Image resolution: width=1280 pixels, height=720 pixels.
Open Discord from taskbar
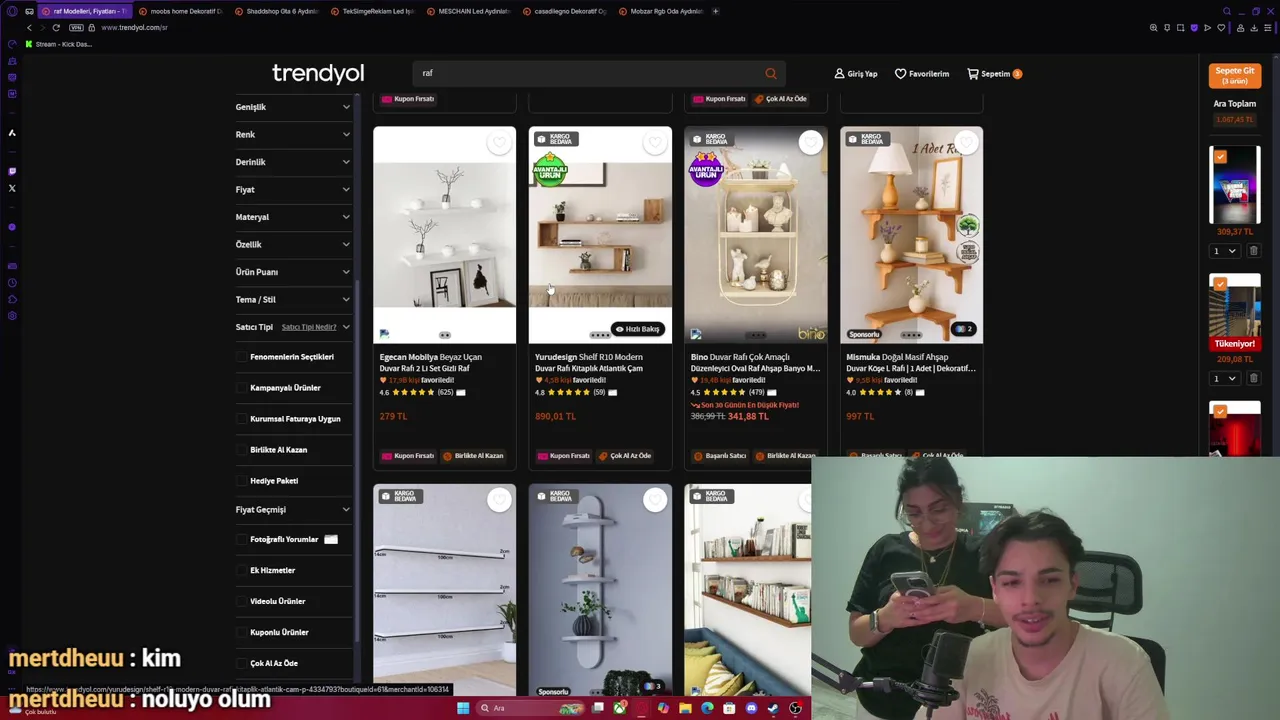(751, 708)
